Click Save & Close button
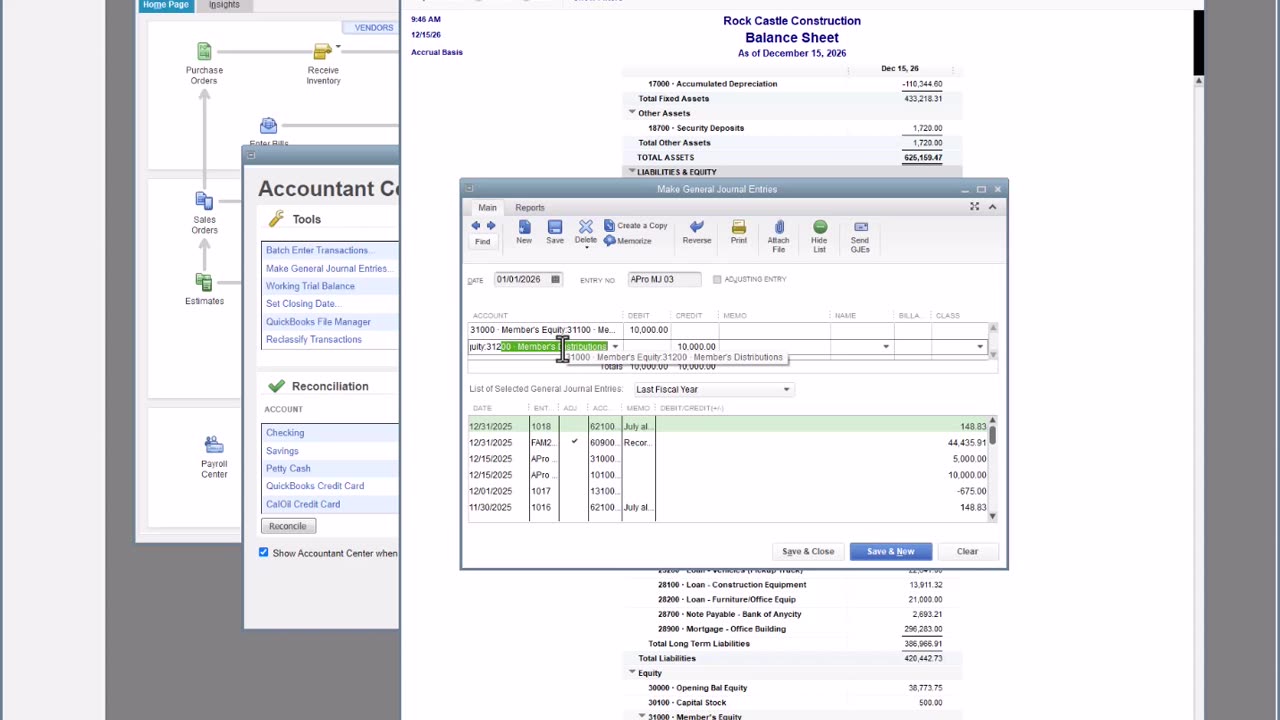The height and width of the screenshot is (720, 1280). (x=808, y=552)
